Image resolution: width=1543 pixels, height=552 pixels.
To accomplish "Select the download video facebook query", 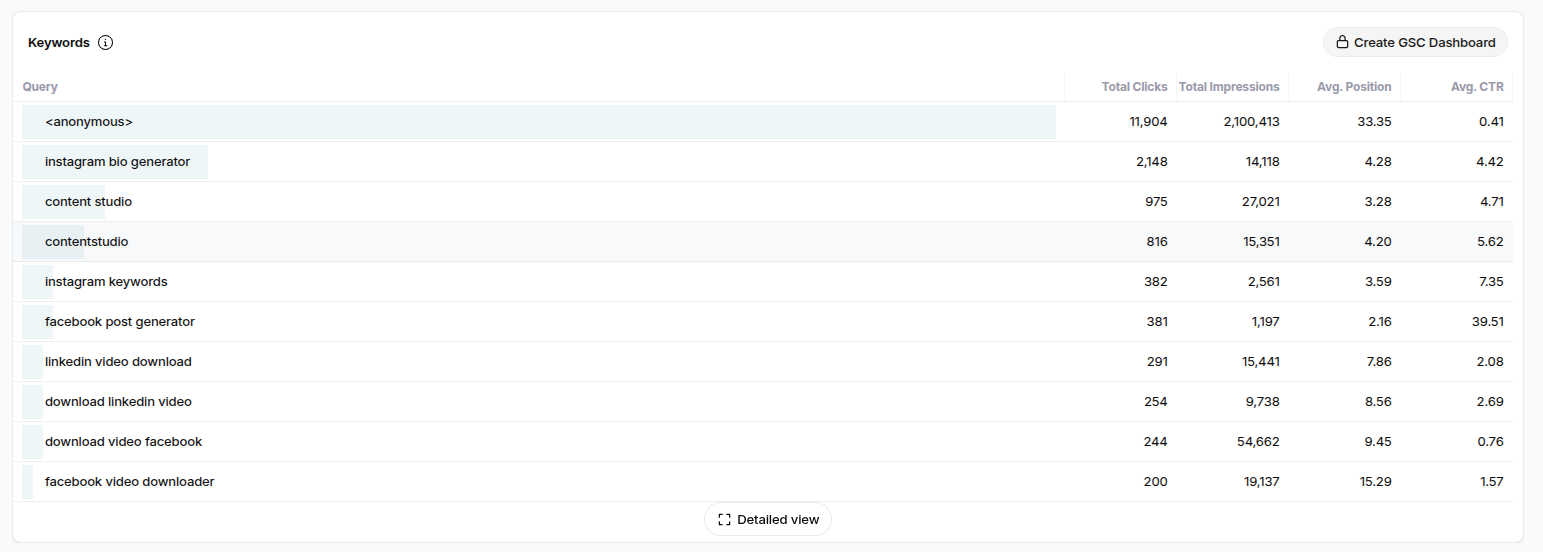I will [123, 442].
